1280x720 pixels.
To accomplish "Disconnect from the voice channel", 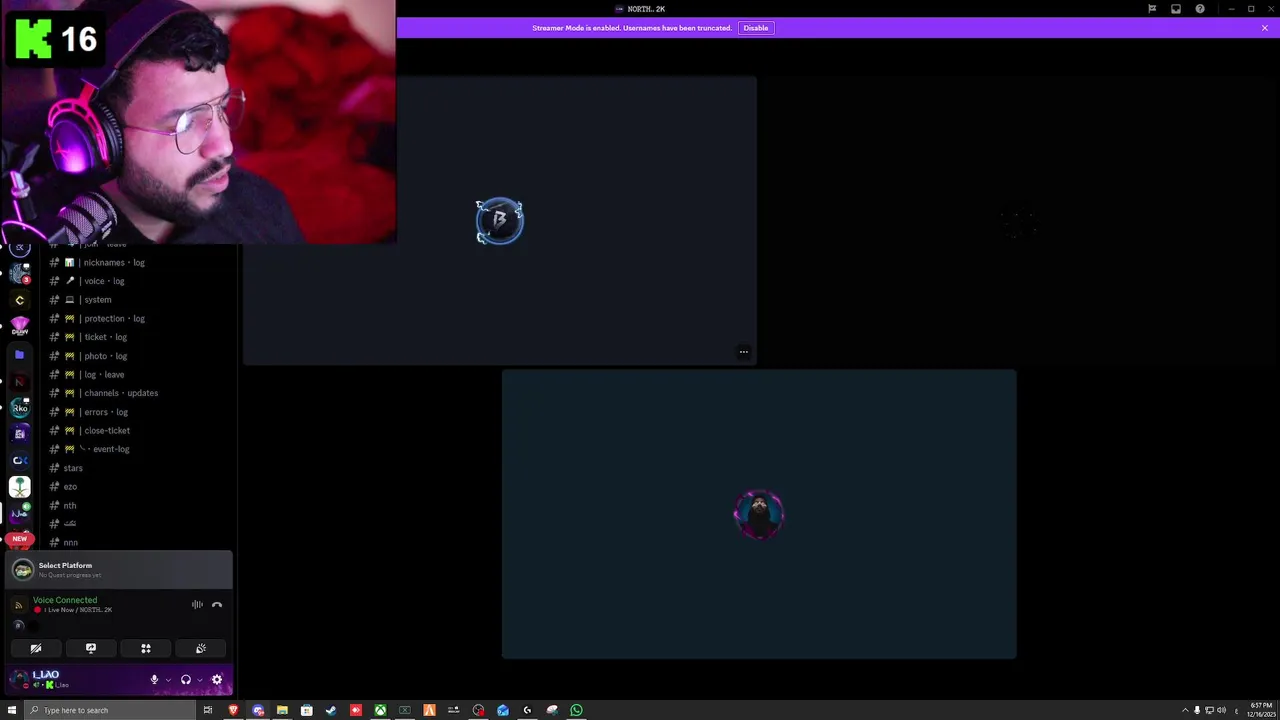I will (217, 605).
